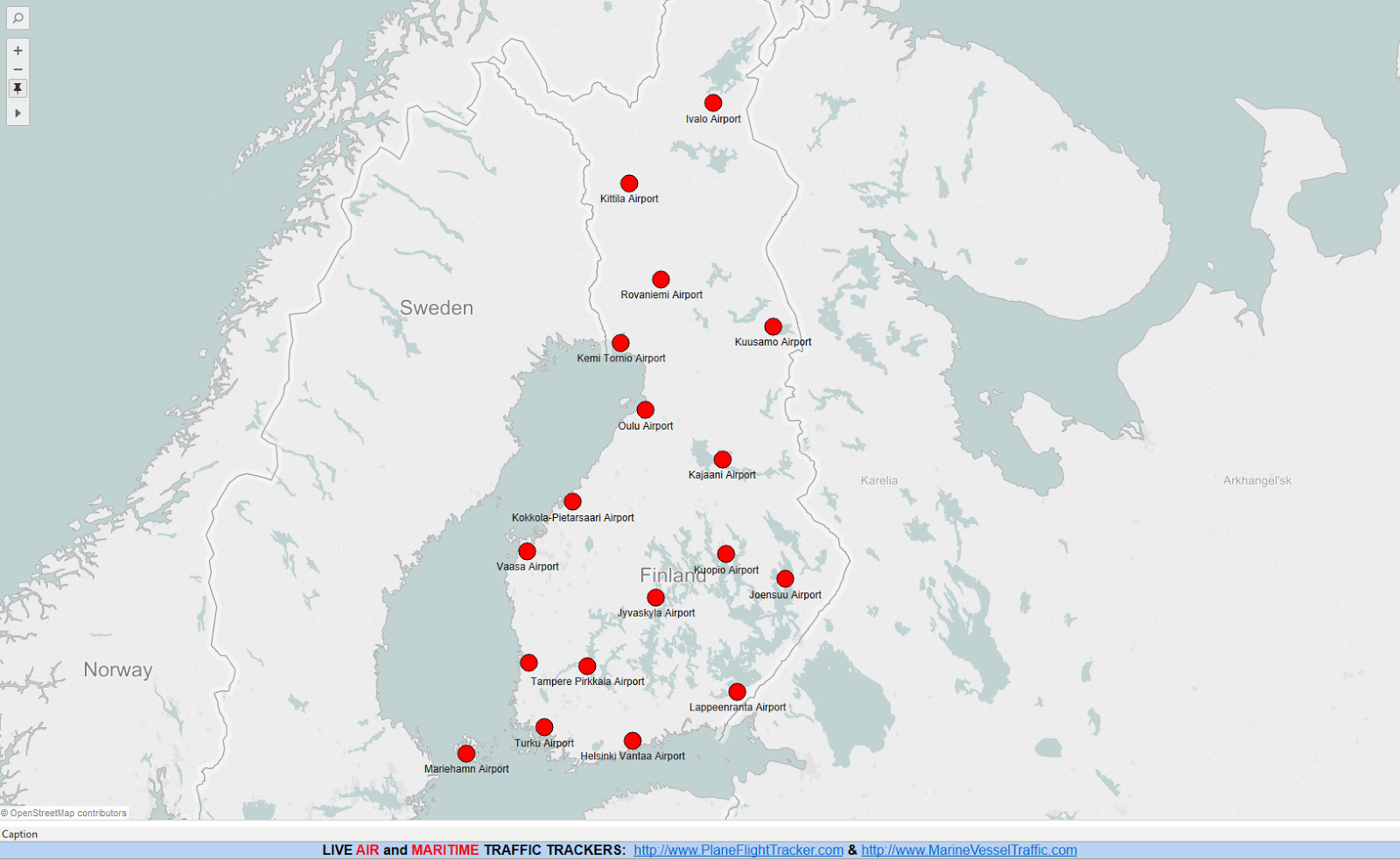This screenshot has width=1400, height=860.
Task: Click the Kittila Airport marker
Action: click(629, 183)
